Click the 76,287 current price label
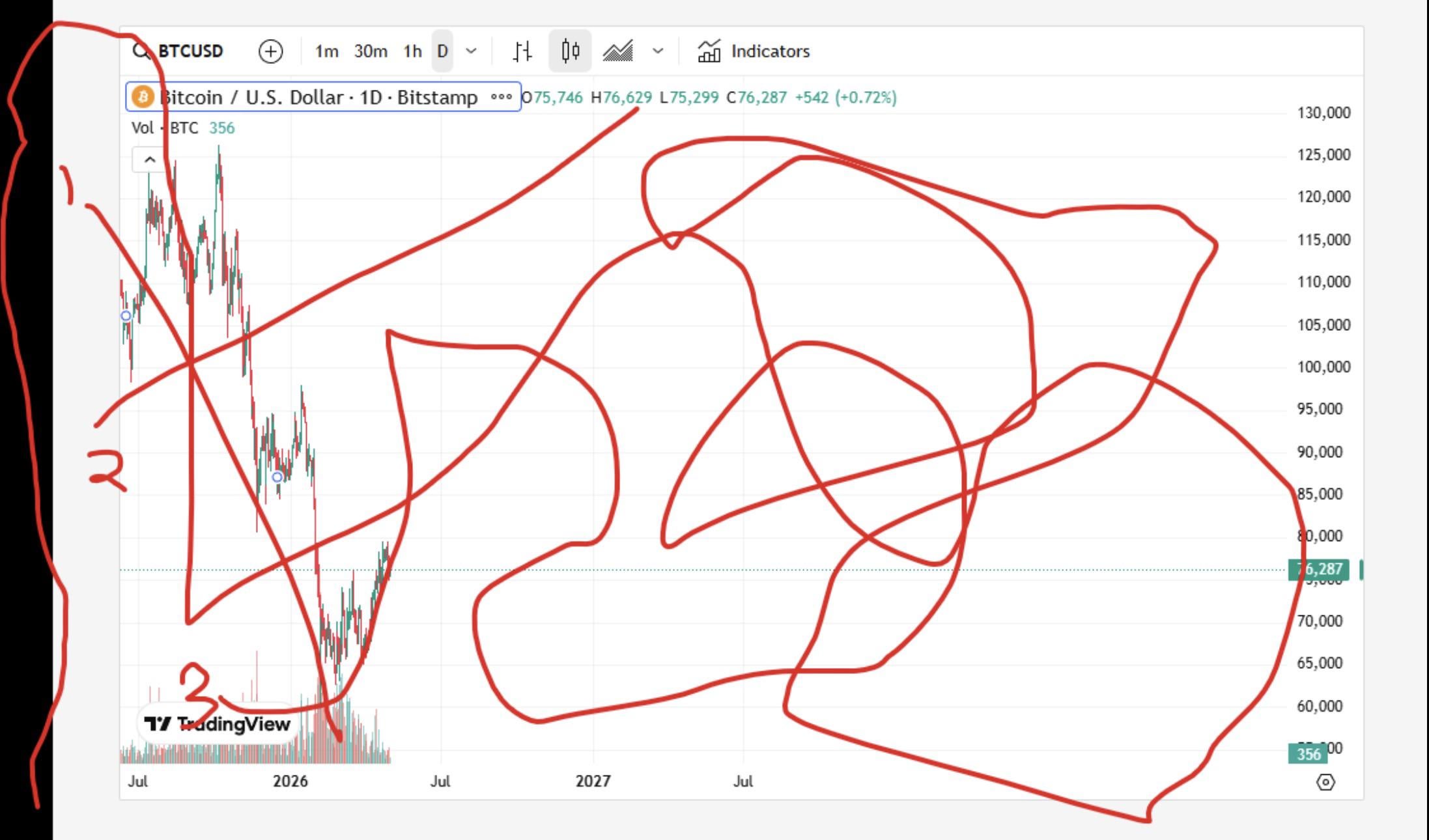The image size is (1429, 840). pos(1320,570)
